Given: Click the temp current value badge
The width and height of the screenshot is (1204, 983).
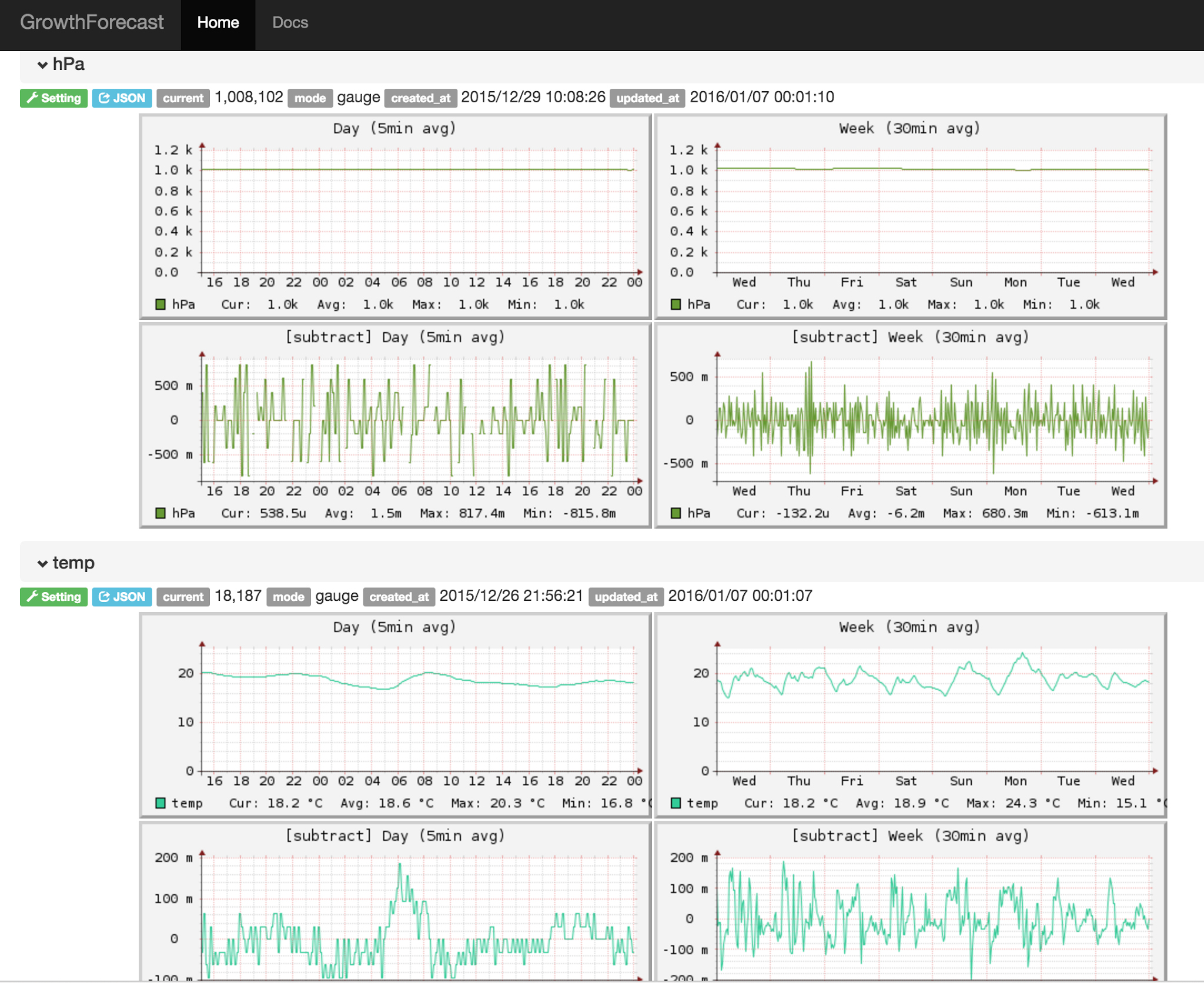Looking at the screenshot, I should pos(183,597).
